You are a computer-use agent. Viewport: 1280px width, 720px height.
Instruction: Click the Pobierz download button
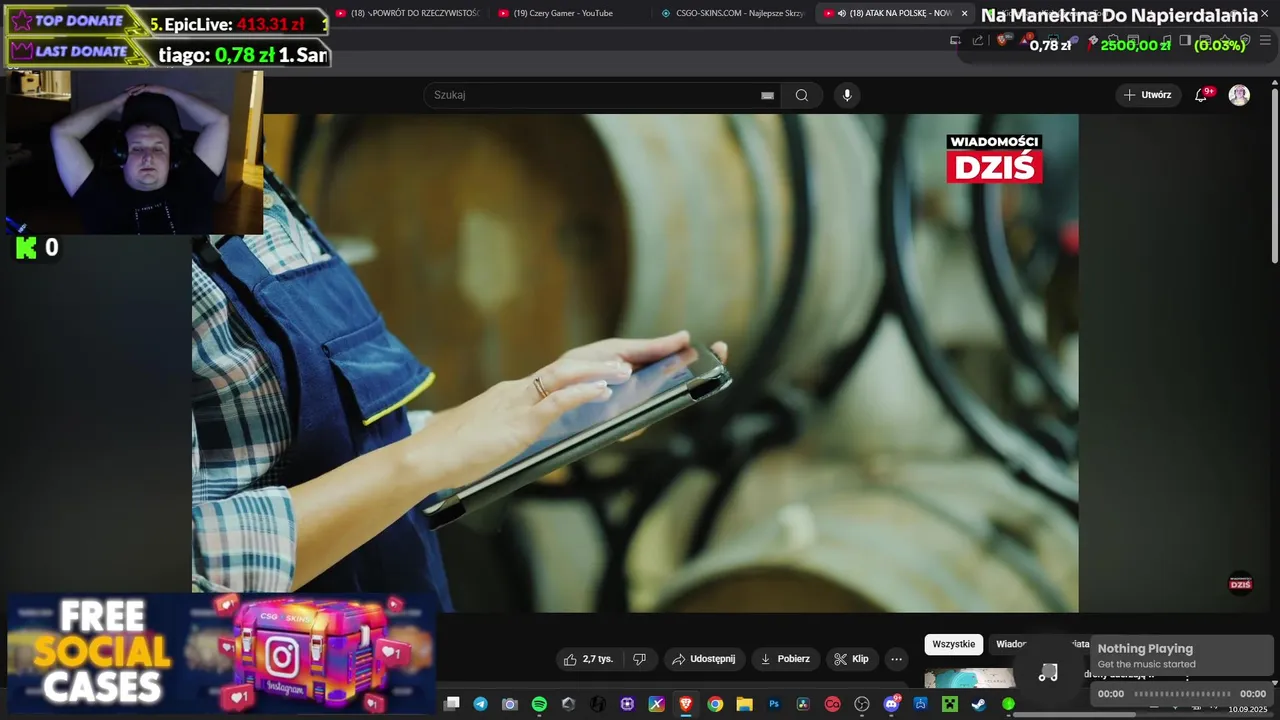point(785,659)
